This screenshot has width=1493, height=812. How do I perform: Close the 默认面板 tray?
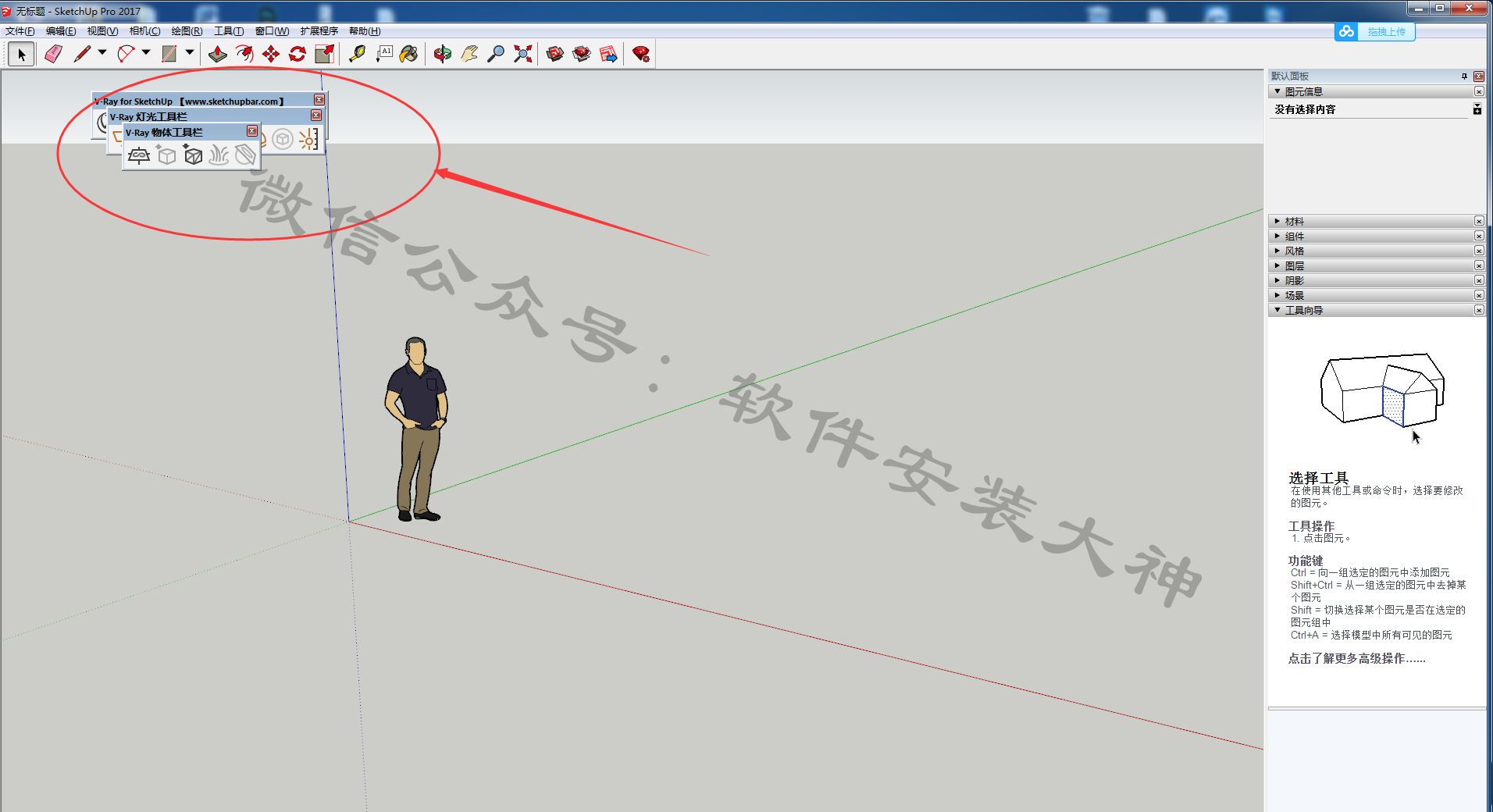1479,77
